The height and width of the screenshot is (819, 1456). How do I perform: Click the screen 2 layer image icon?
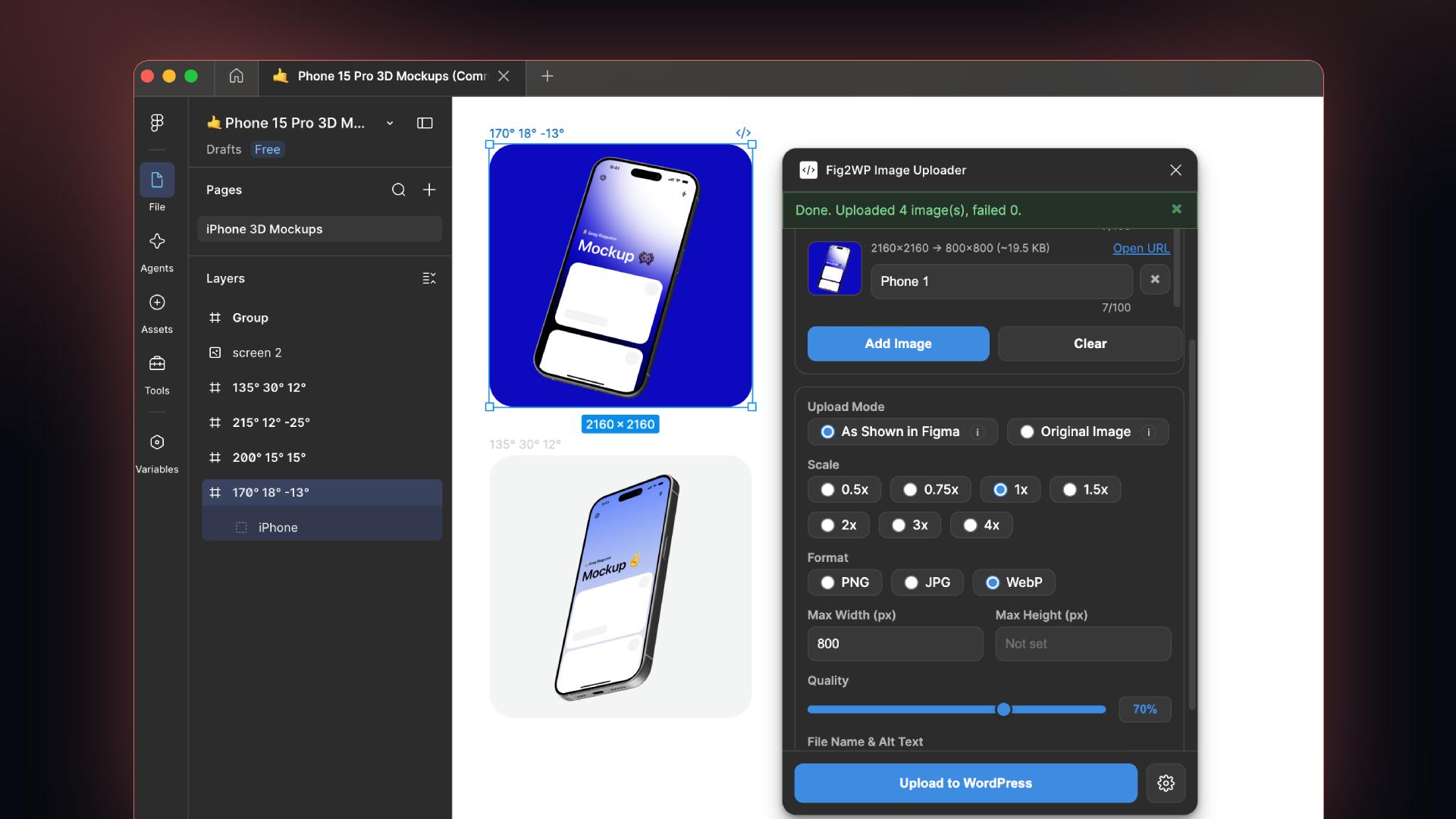(215, 353)
